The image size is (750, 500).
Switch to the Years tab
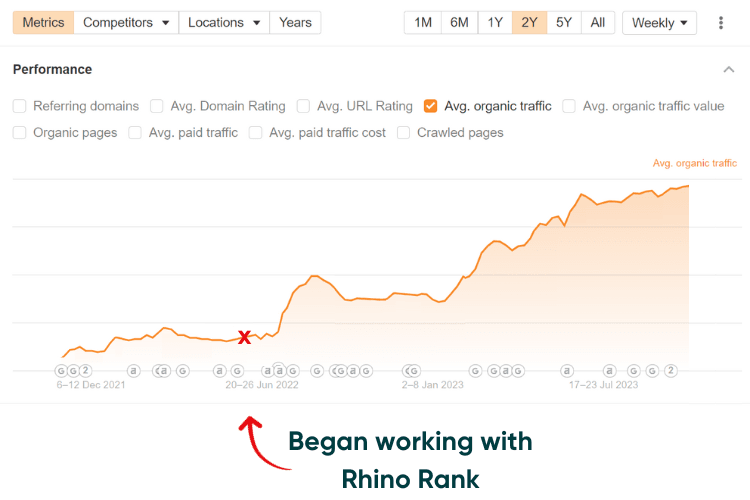pyautogui.click(x=295, y=22)
